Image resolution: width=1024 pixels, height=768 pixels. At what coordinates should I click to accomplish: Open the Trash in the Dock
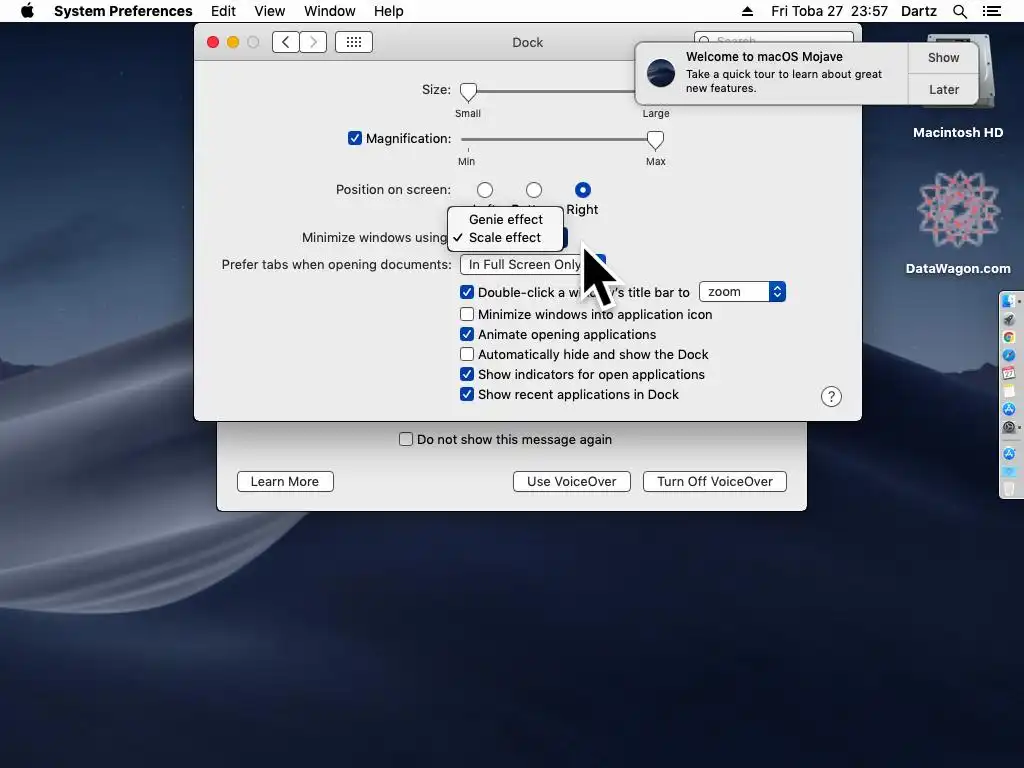[1009, 488]
